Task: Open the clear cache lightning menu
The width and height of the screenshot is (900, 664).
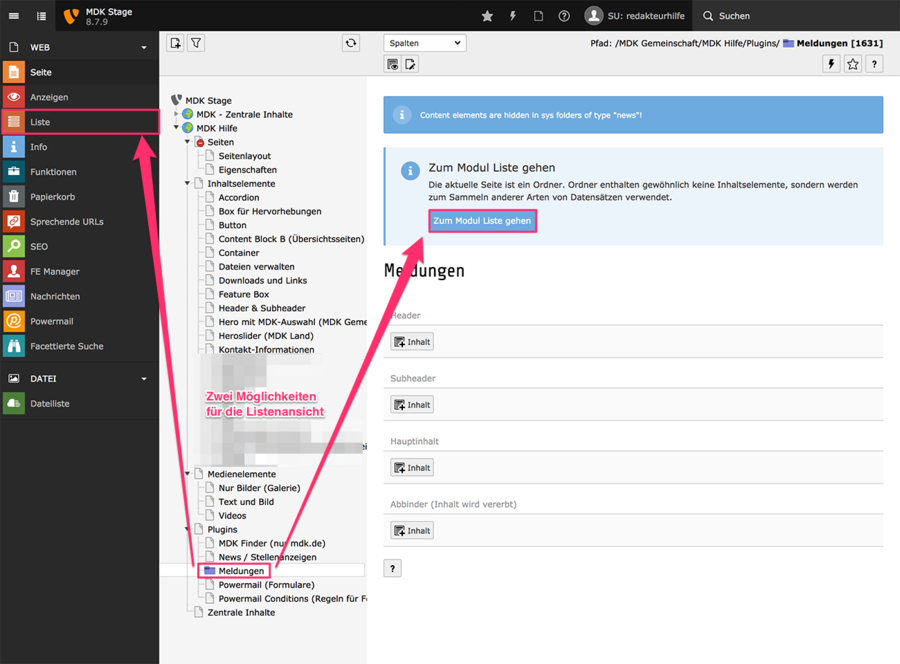Action: pyautogui.click(x=513, y=16)
